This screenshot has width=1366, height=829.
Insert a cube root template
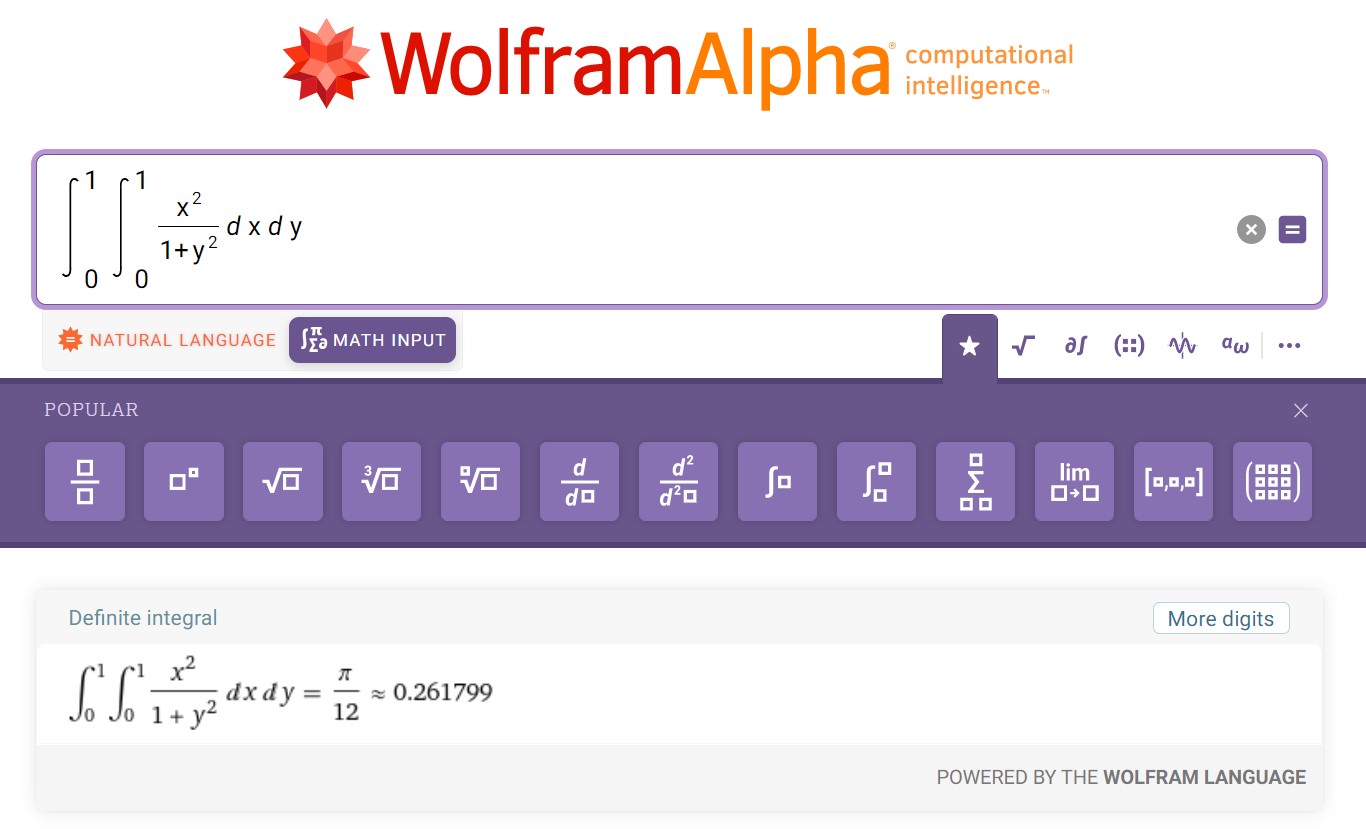(382, 482)
